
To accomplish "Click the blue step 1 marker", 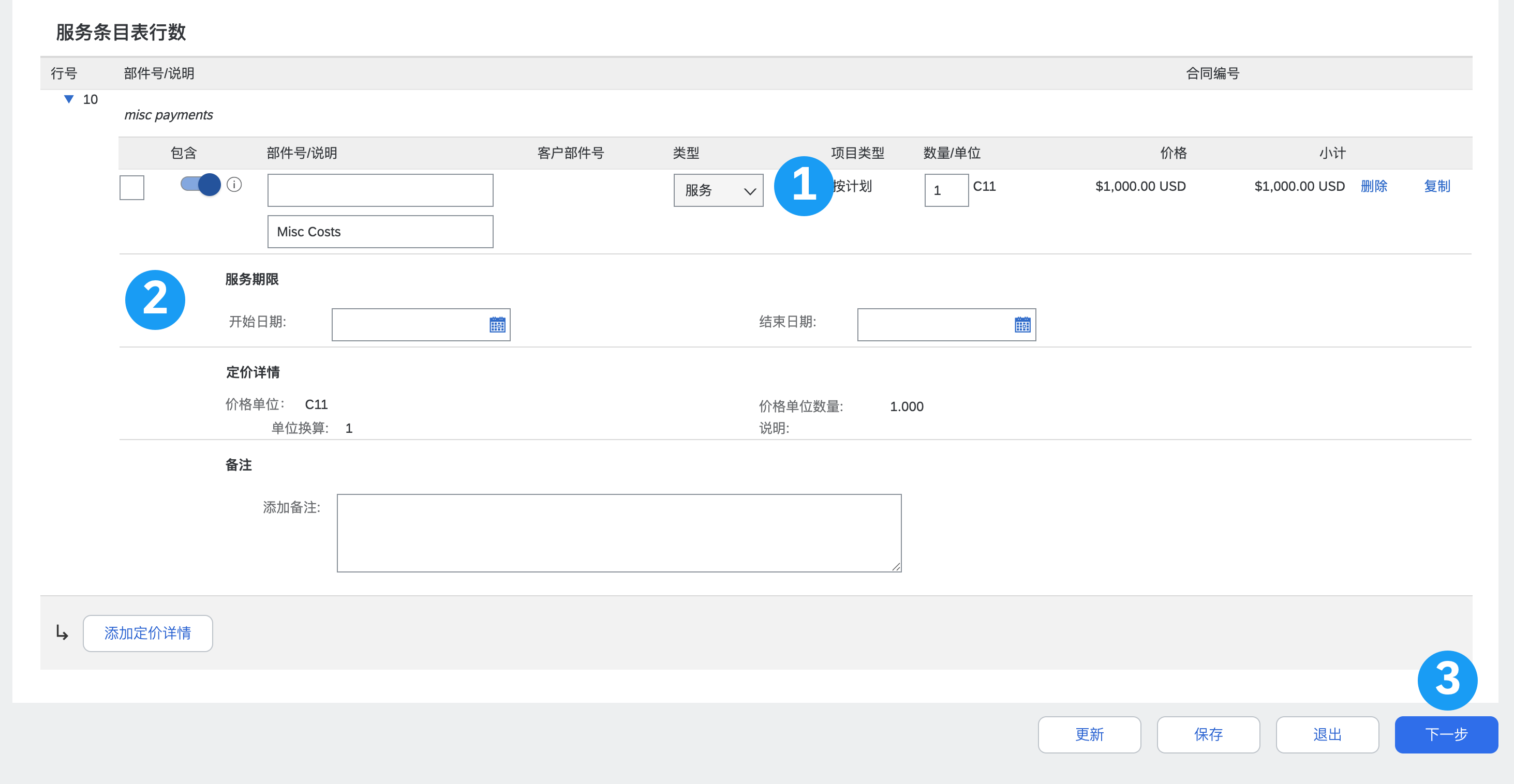I will click(803, 186).
